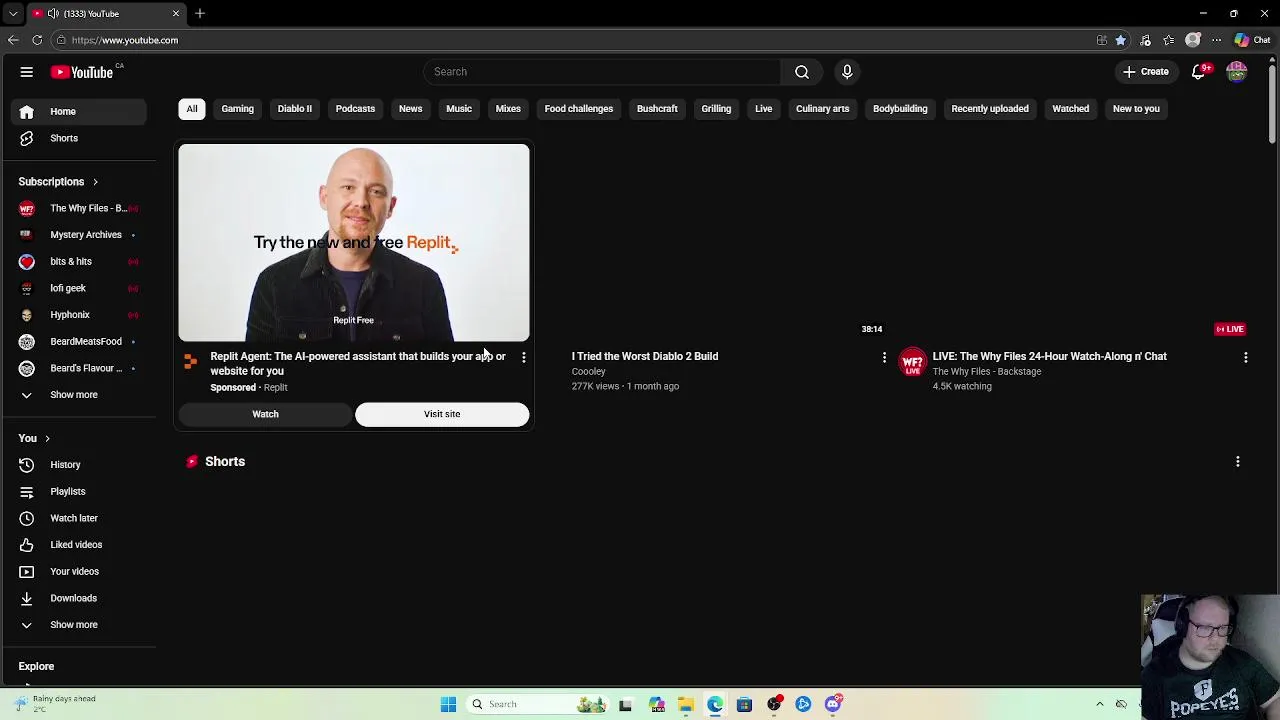1280x720 pixels.
Task: Open Shorts in the sidebar
Action: (x=78, y=138)
